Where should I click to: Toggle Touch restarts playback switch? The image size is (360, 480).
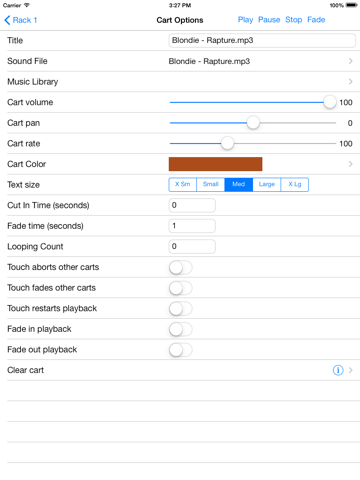click(181, 309)
